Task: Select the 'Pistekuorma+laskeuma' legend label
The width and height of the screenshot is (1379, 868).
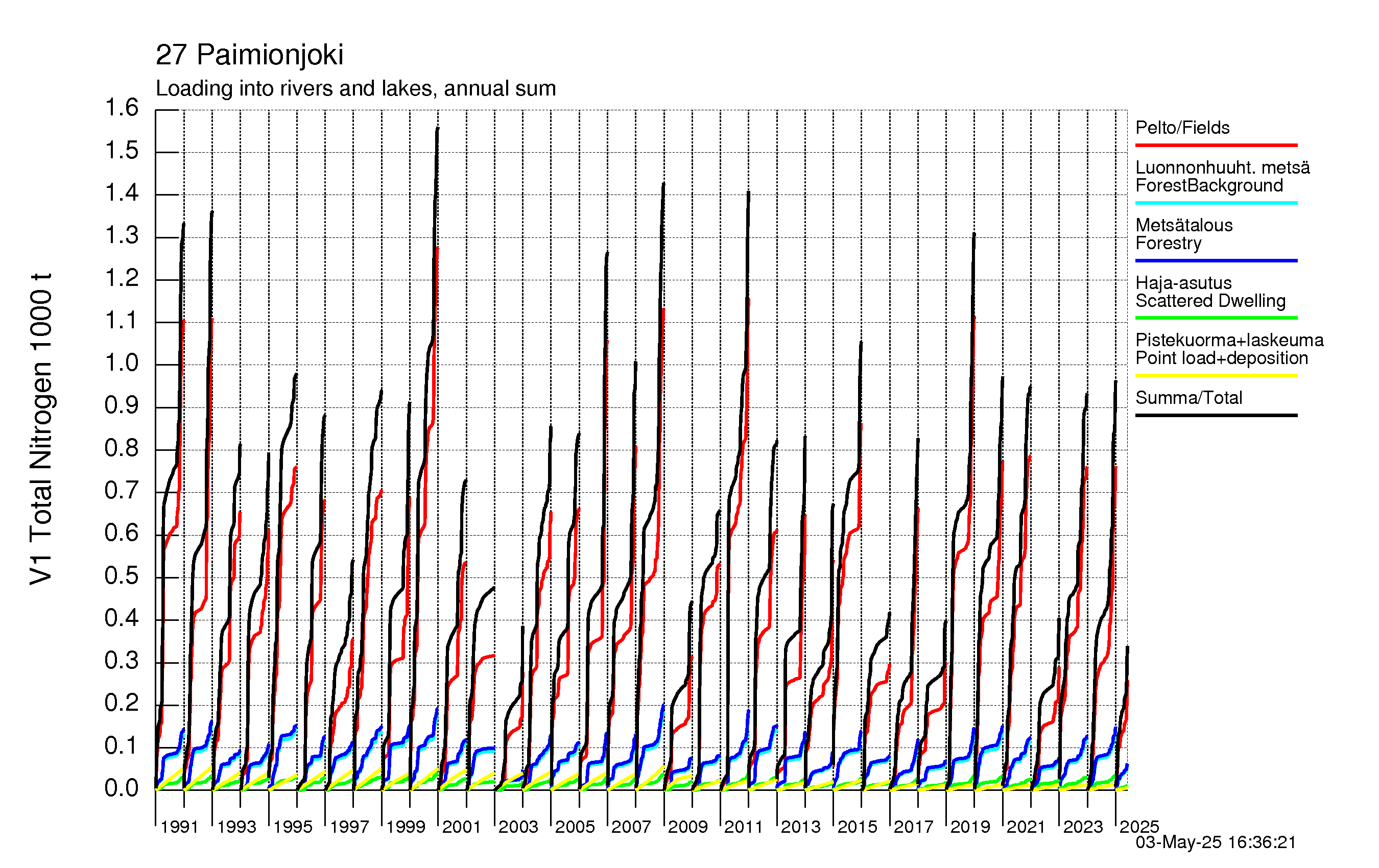Action: point(1229,340)
